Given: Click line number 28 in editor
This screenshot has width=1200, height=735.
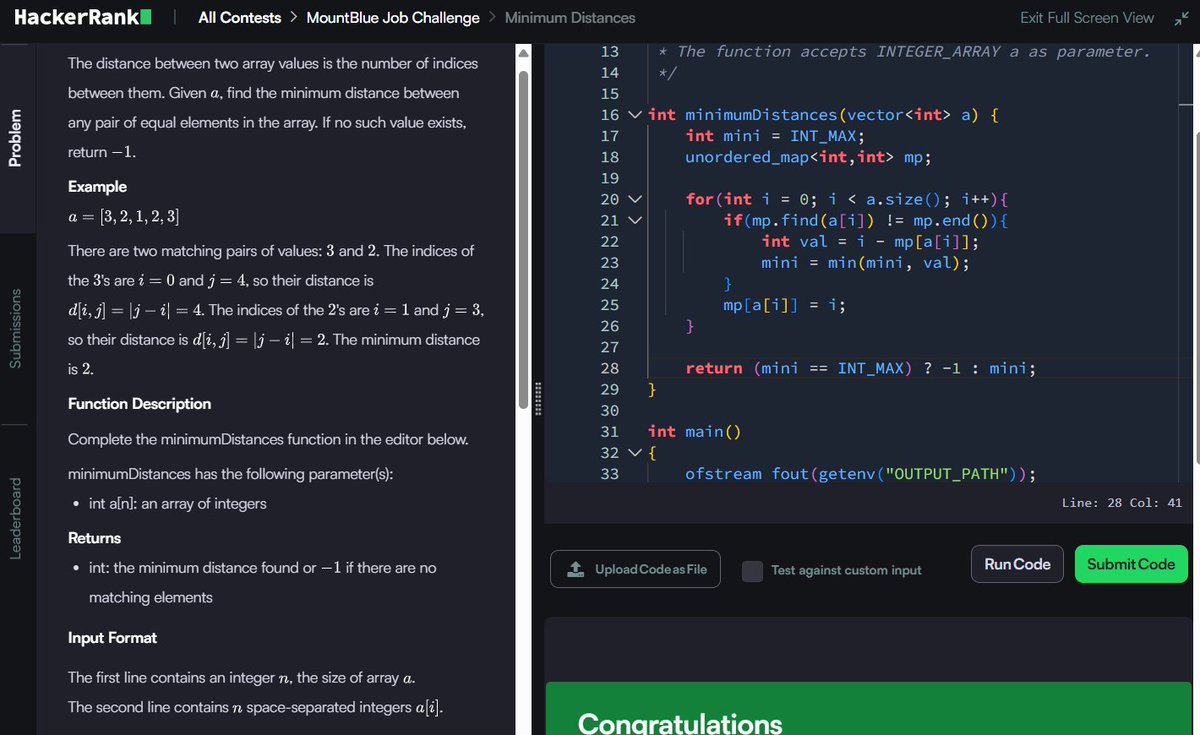Looking at the screenshot, I should 610,368.
